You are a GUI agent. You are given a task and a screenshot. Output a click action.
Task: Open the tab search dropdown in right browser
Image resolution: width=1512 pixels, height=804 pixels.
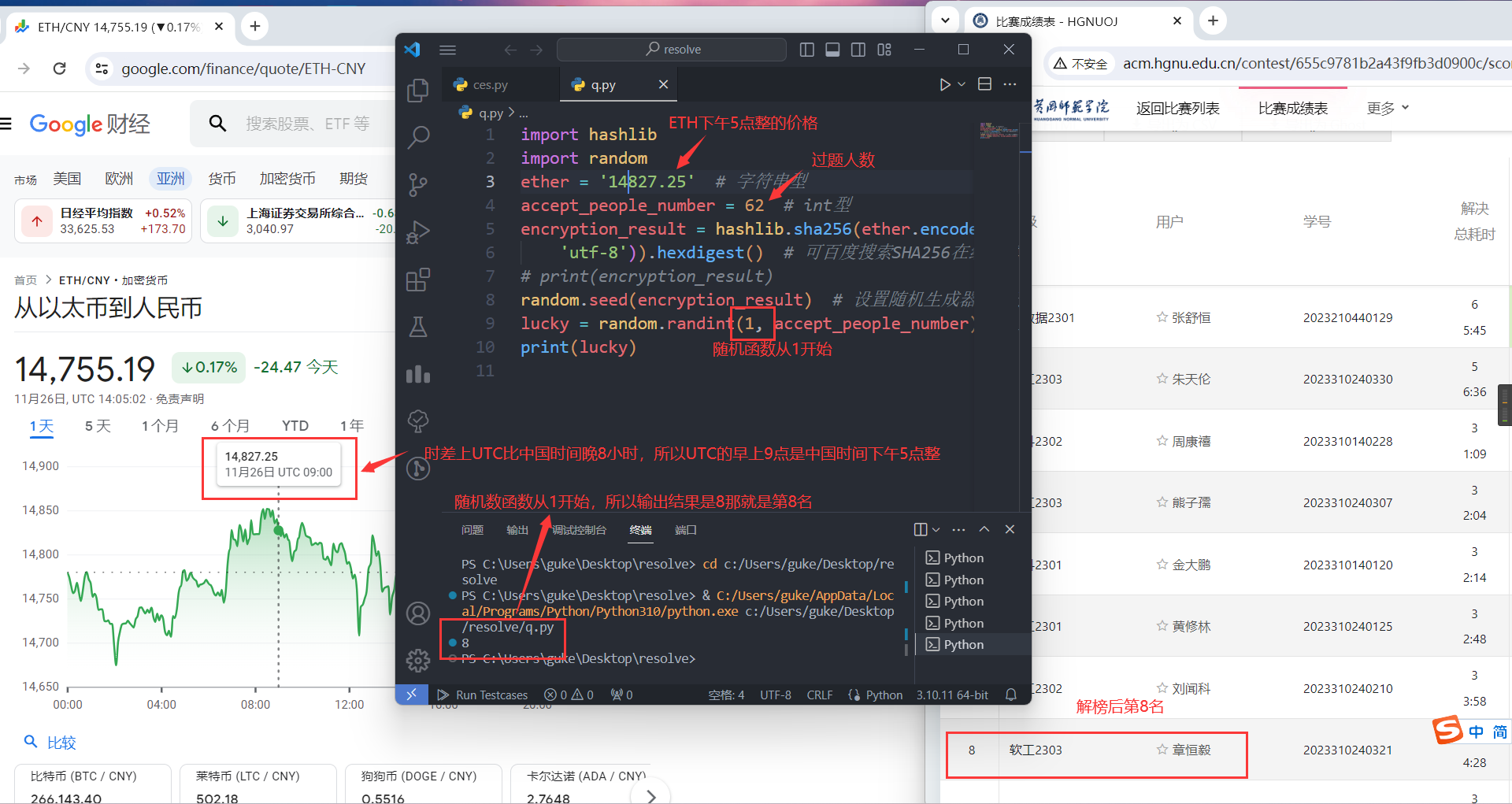click(x=945, y=20)
